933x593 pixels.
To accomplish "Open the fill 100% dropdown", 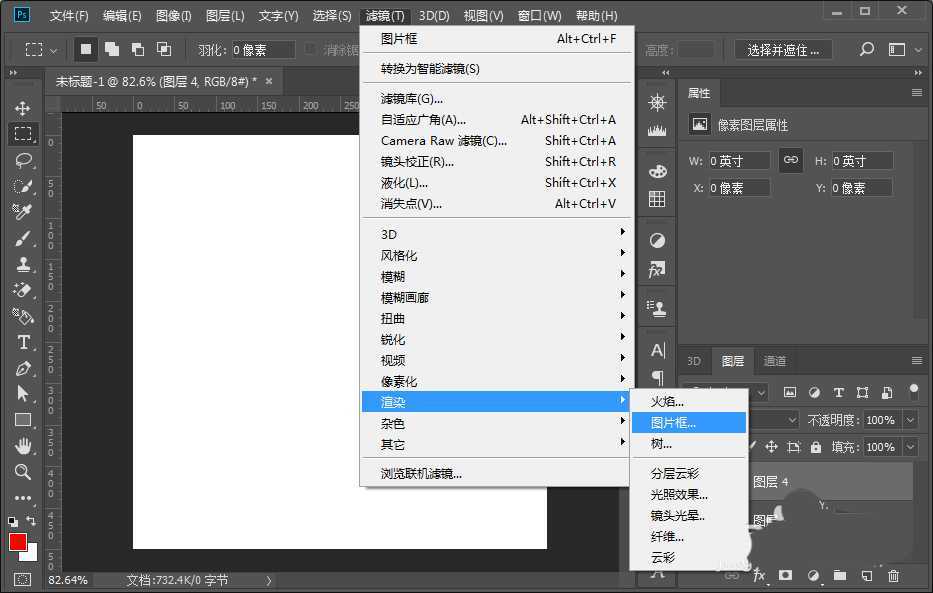I will coord(910,447).
